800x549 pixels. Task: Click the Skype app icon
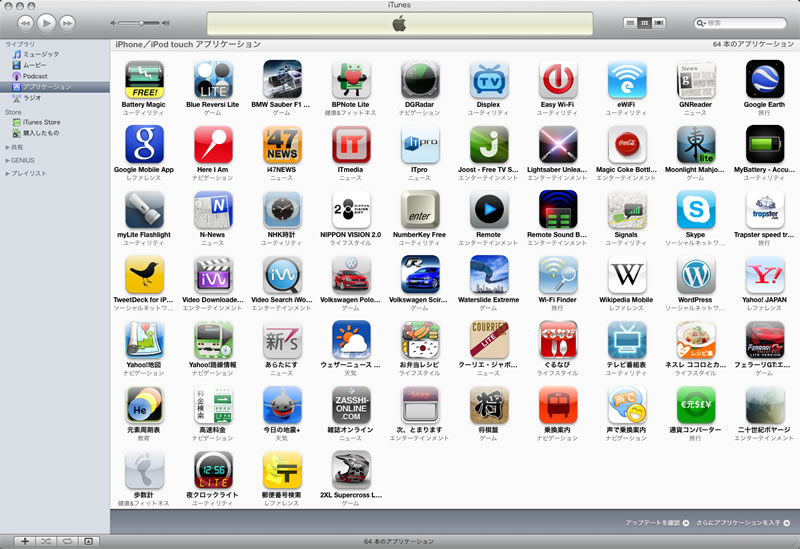(x=695, y=210)
